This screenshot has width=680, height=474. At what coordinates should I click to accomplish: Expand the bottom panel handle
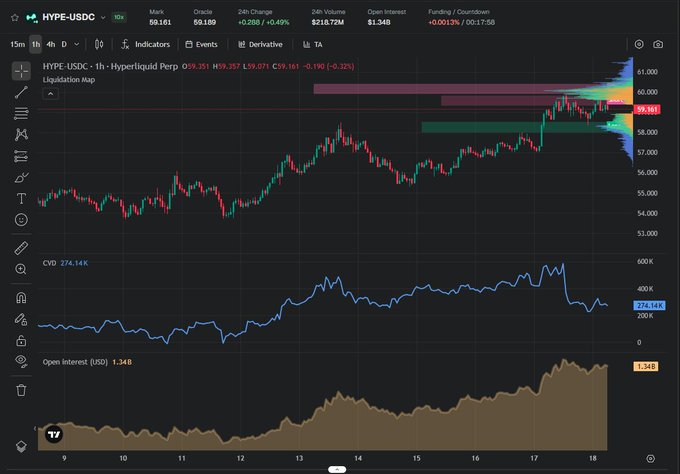[337, 469]
